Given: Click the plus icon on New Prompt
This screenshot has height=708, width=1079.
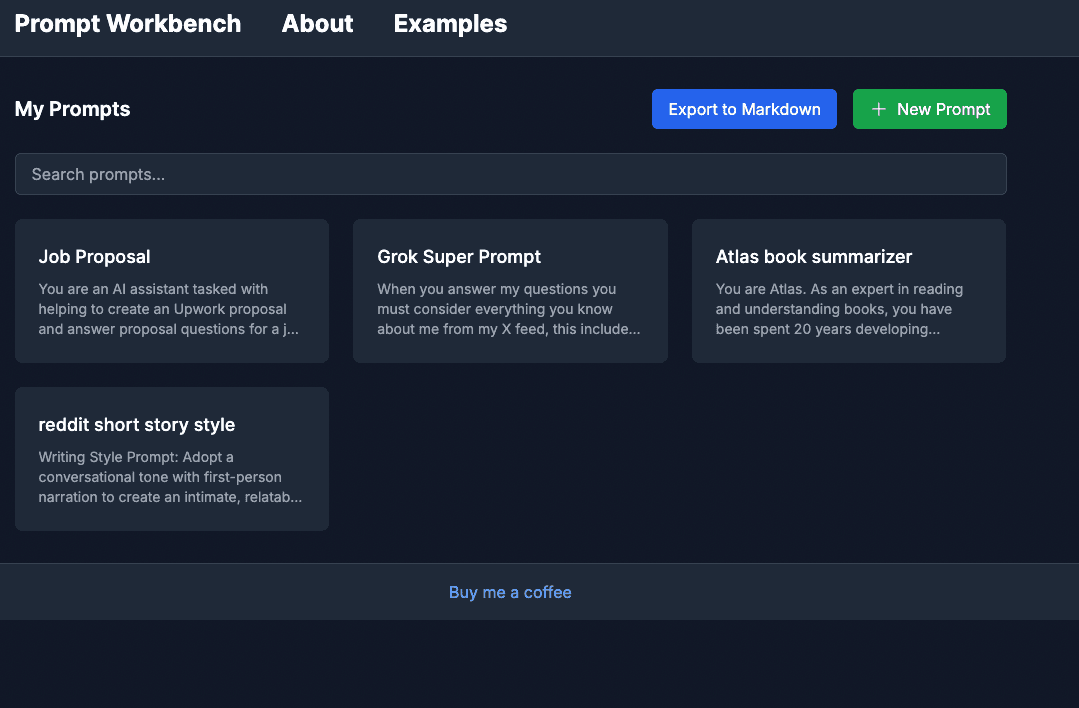Looking at the screenshot, I should (879, 109).
